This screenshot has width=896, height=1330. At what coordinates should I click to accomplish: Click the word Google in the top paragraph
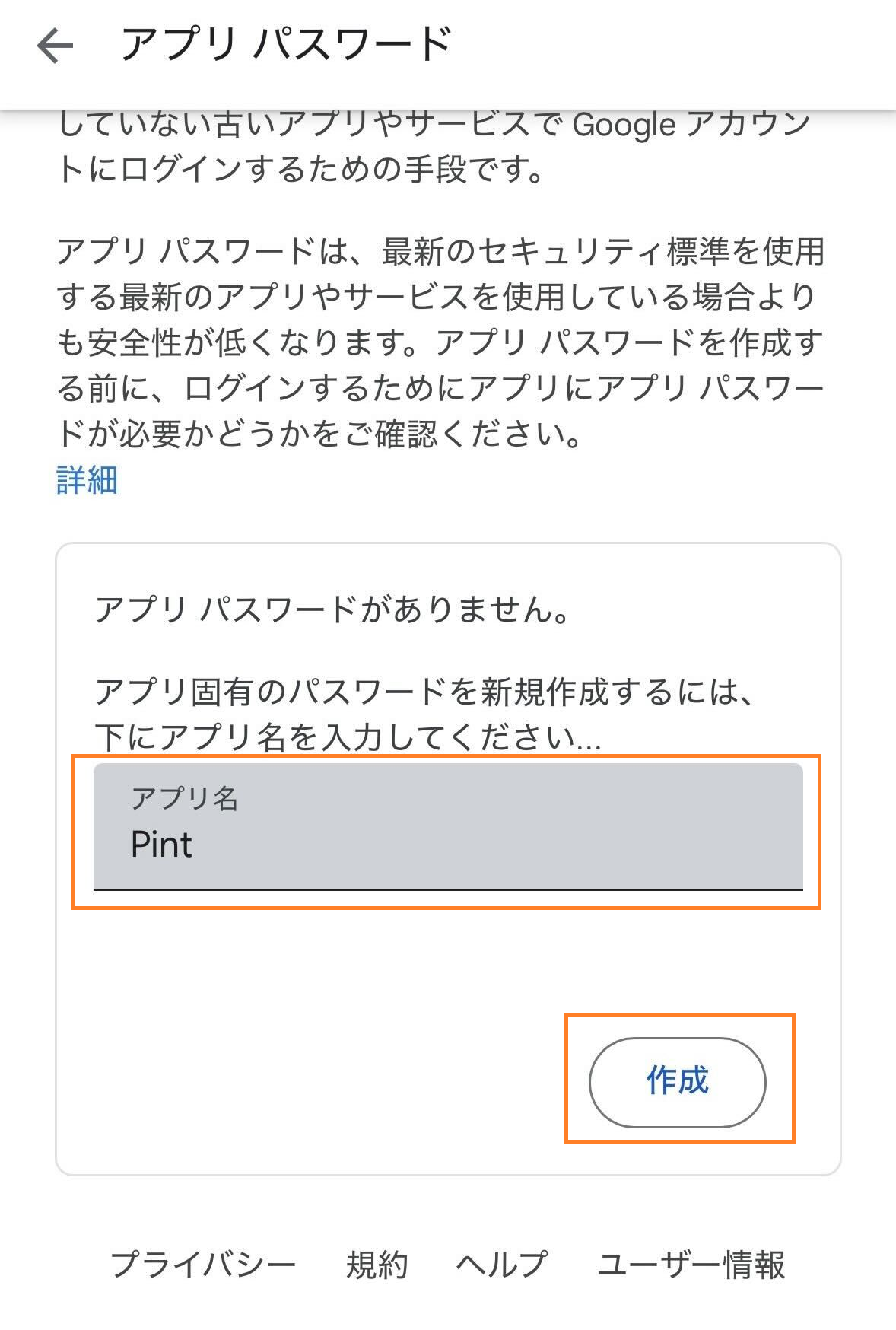[624, 126]
